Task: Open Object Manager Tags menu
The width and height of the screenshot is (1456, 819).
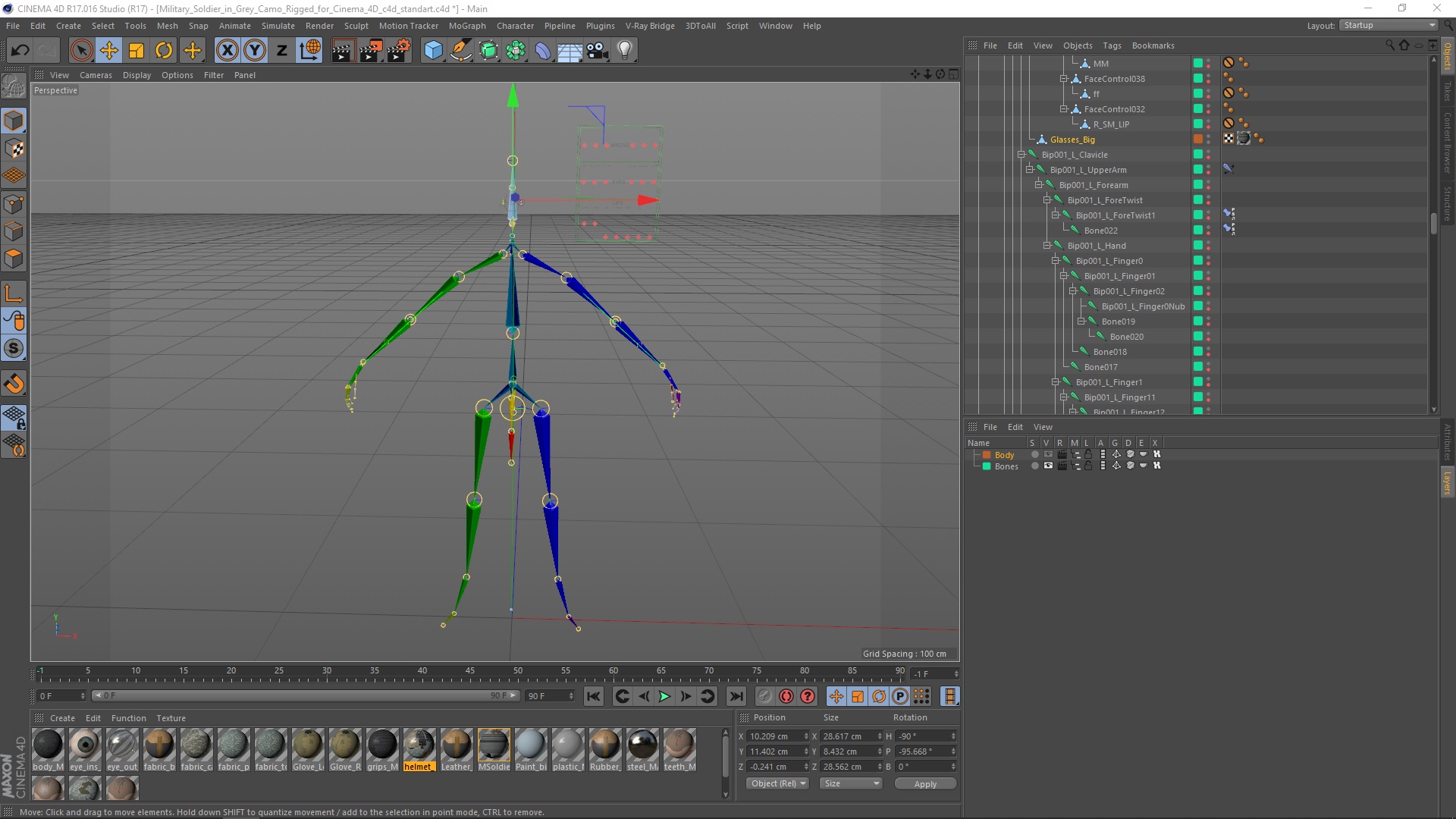Action: coord(1112,45)
